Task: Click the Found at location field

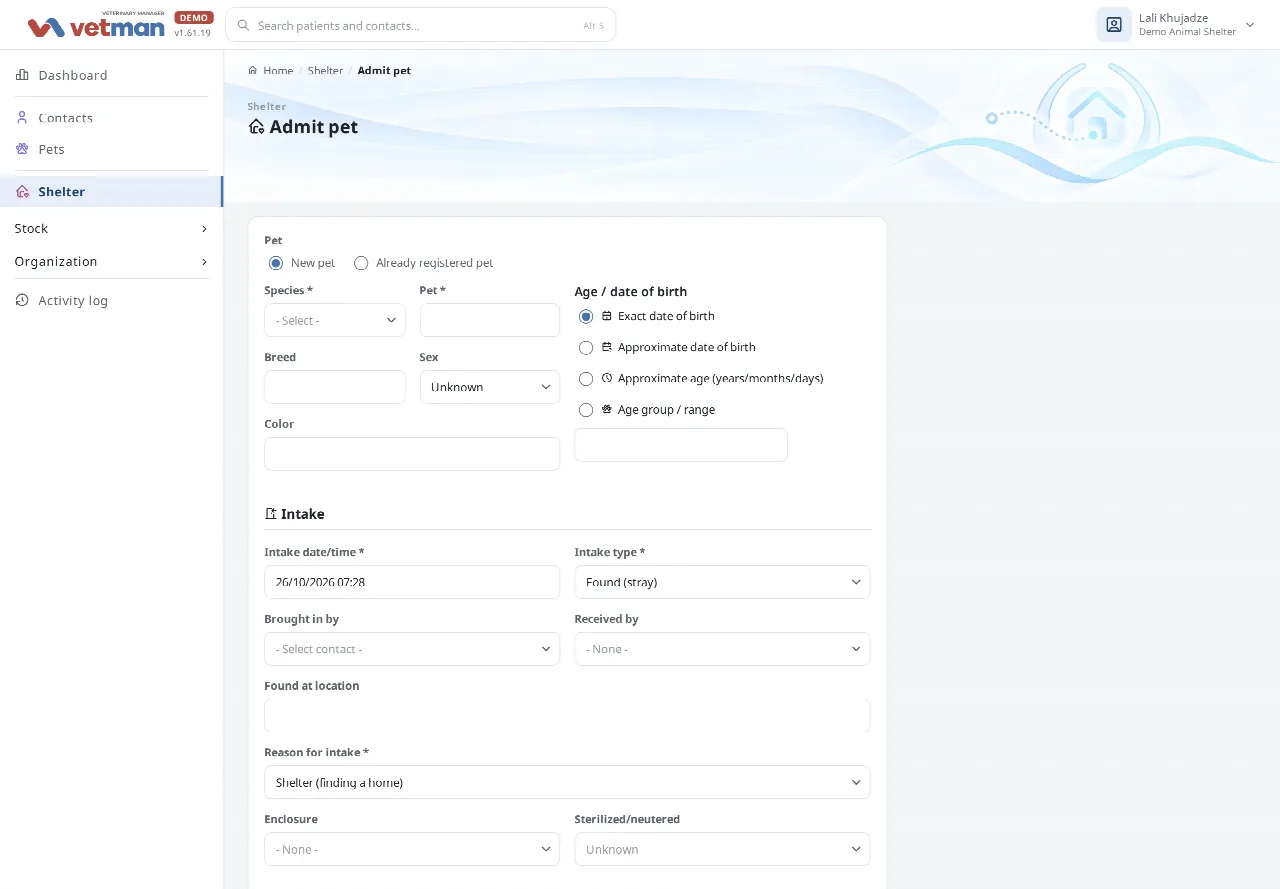Action: pos(567,716)
